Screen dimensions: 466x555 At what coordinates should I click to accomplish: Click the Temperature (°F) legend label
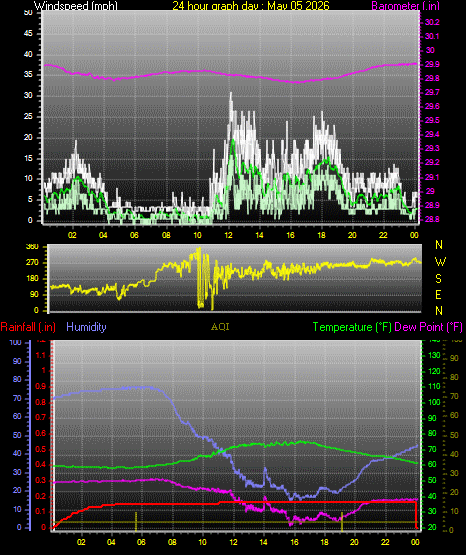point(352,327)
